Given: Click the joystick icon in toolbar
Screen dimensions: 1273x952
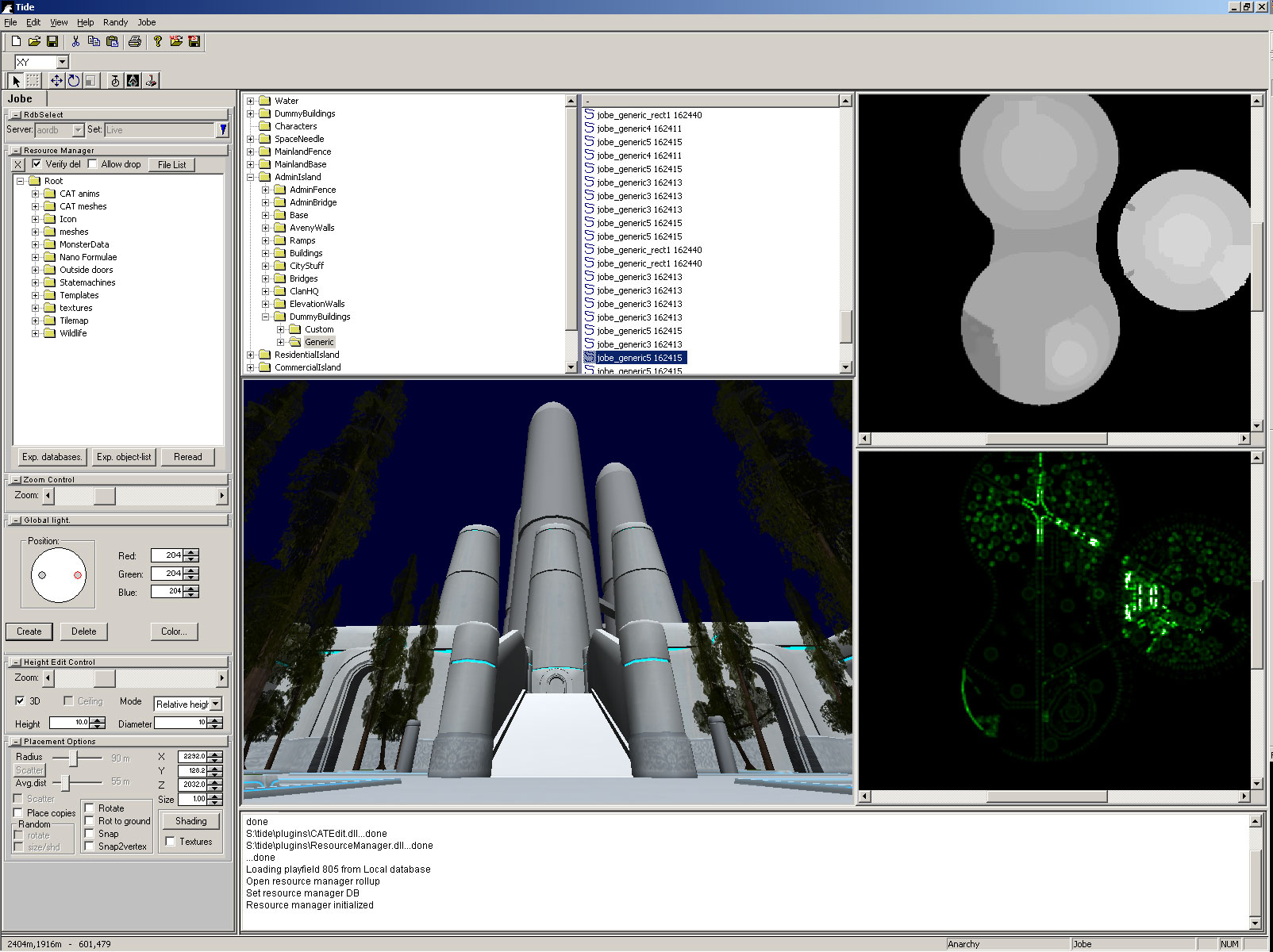Looking at the screenshot, I should click(x=151, y=80).
